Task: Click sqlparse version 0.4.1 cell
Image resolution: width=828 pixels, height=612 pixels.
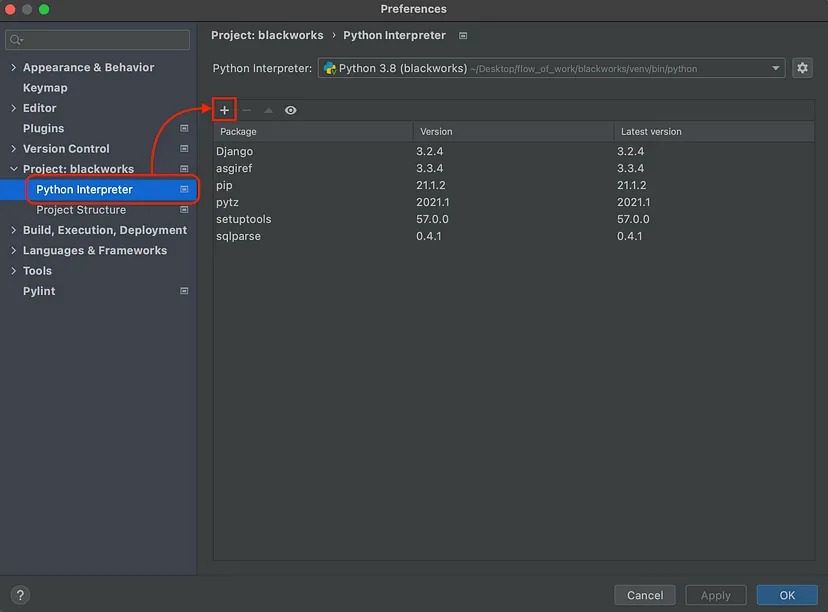Action: (428, 236)
